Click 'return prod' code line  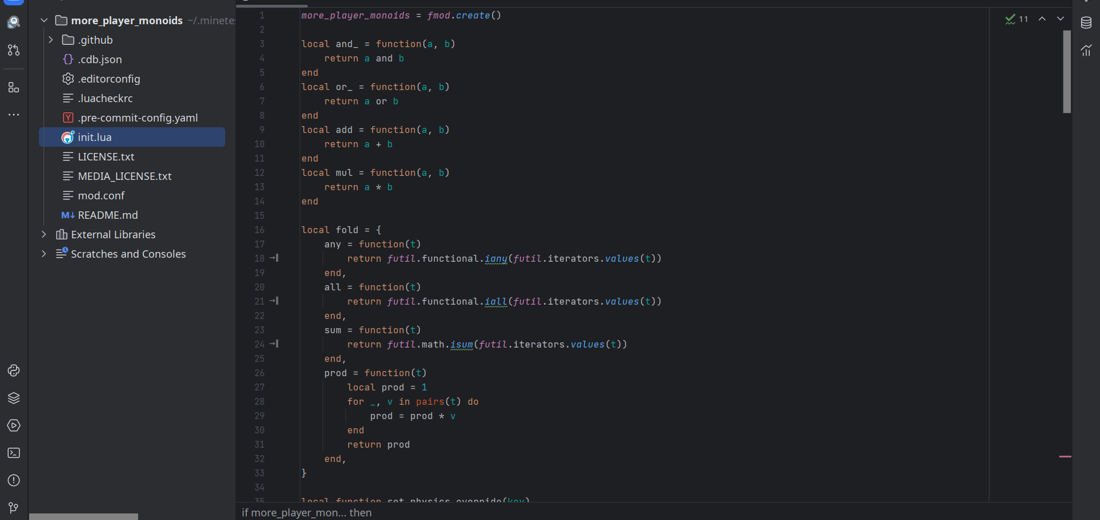[379, 444]
